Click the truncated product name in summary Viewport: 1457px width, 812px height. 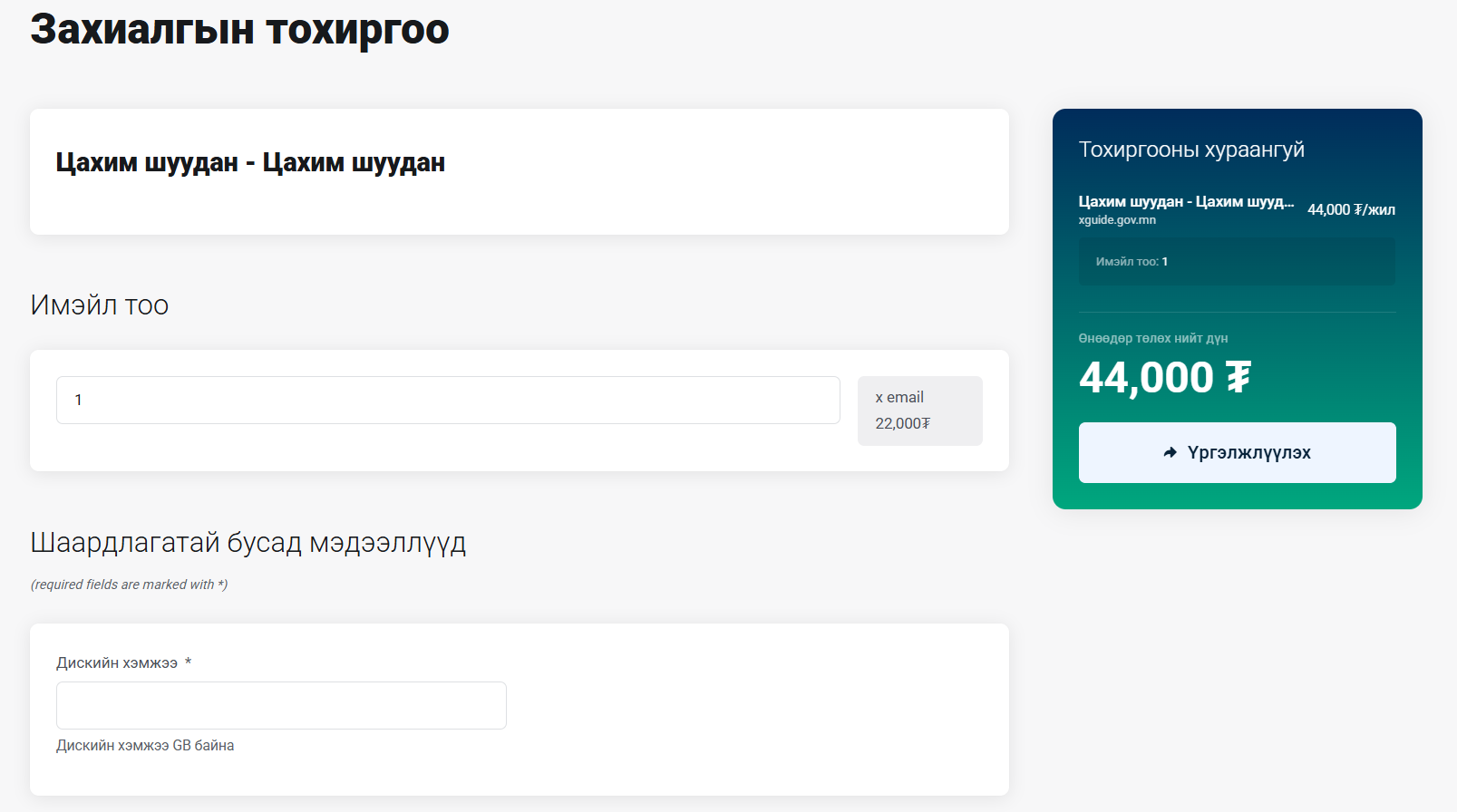1186,201
